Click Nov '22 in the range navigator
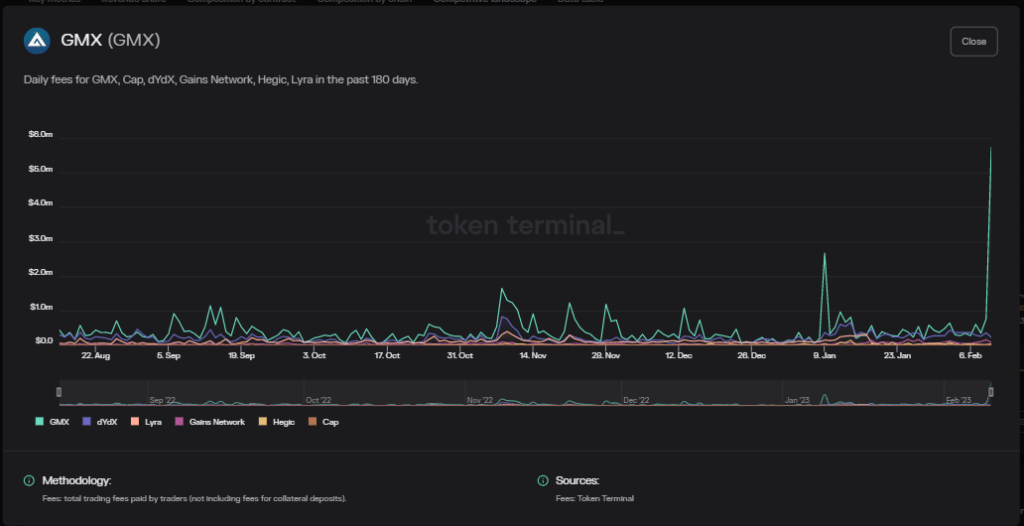 [x=480, y=400]
